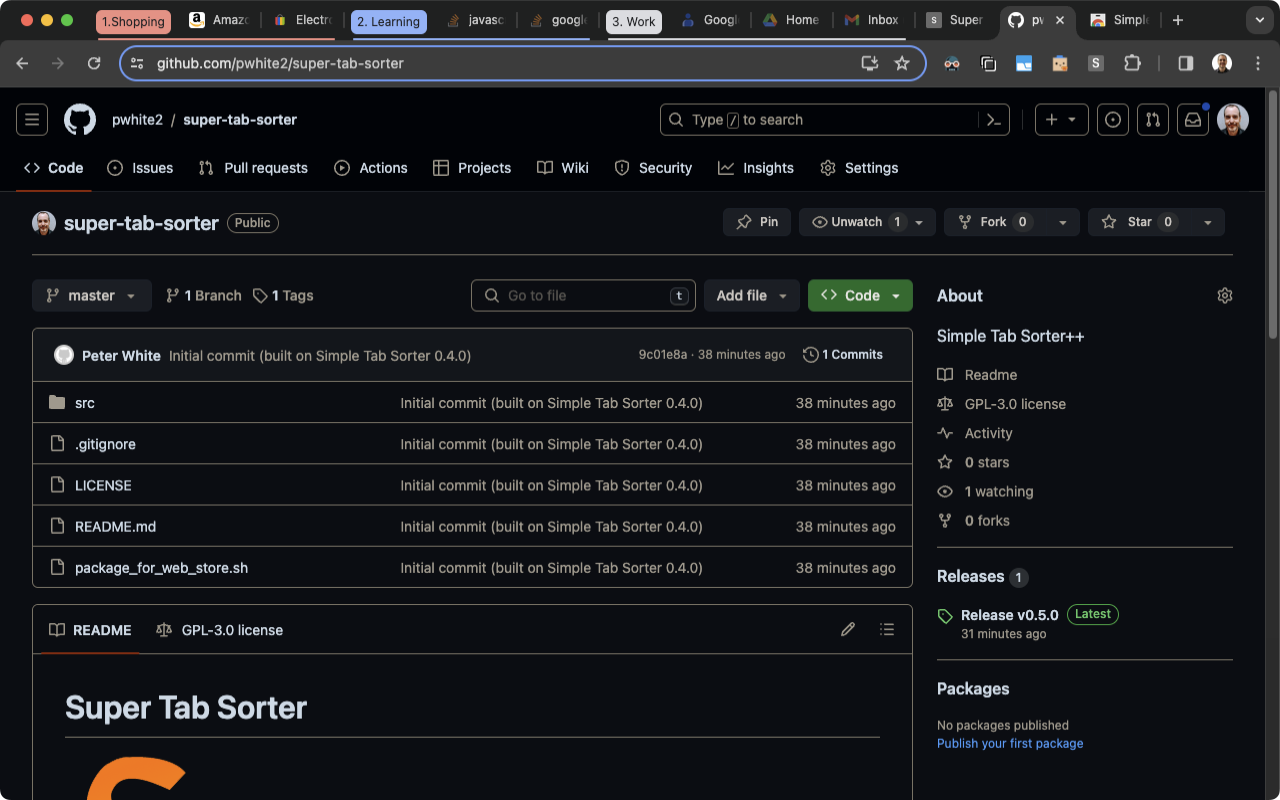Open your pull requests icon

[1152, 119]
